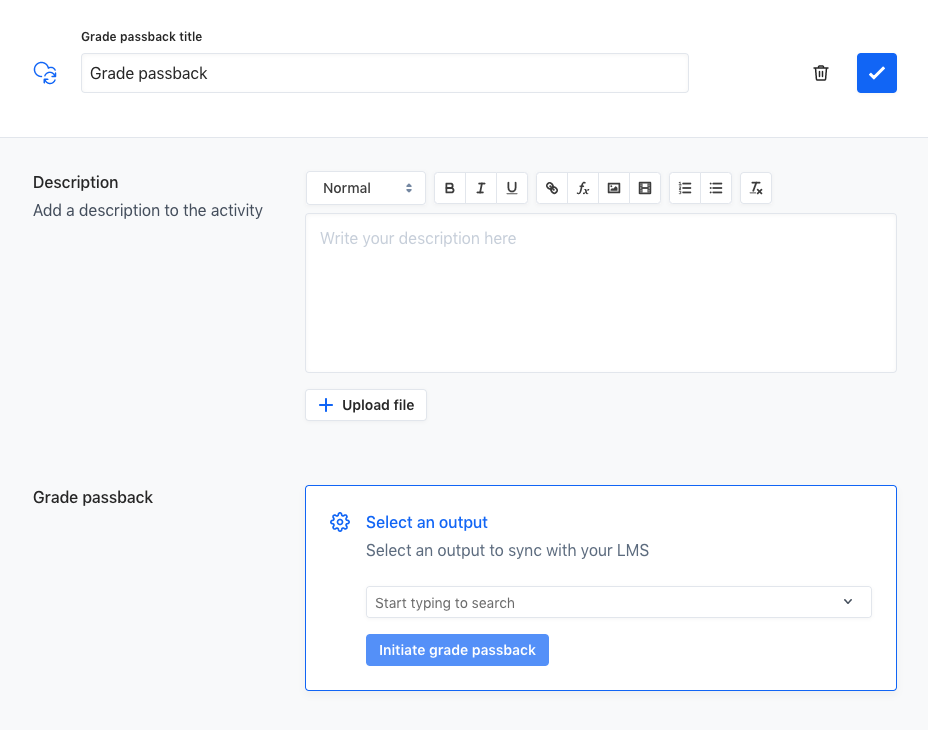Click the sync icon next to the title

tap(45, 72)
